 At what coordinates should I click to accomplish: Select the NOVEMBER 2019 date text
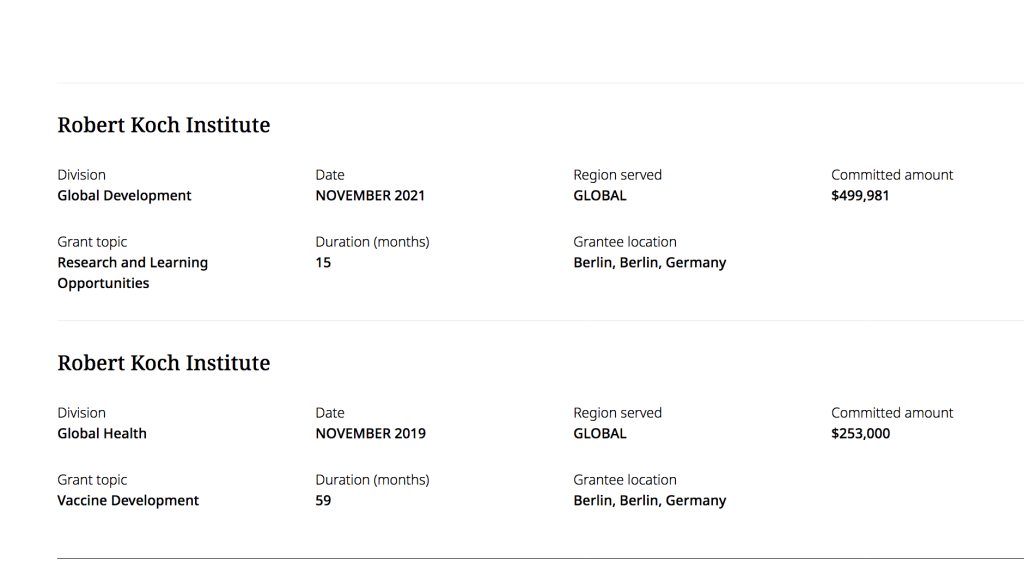tap(370, 434)
